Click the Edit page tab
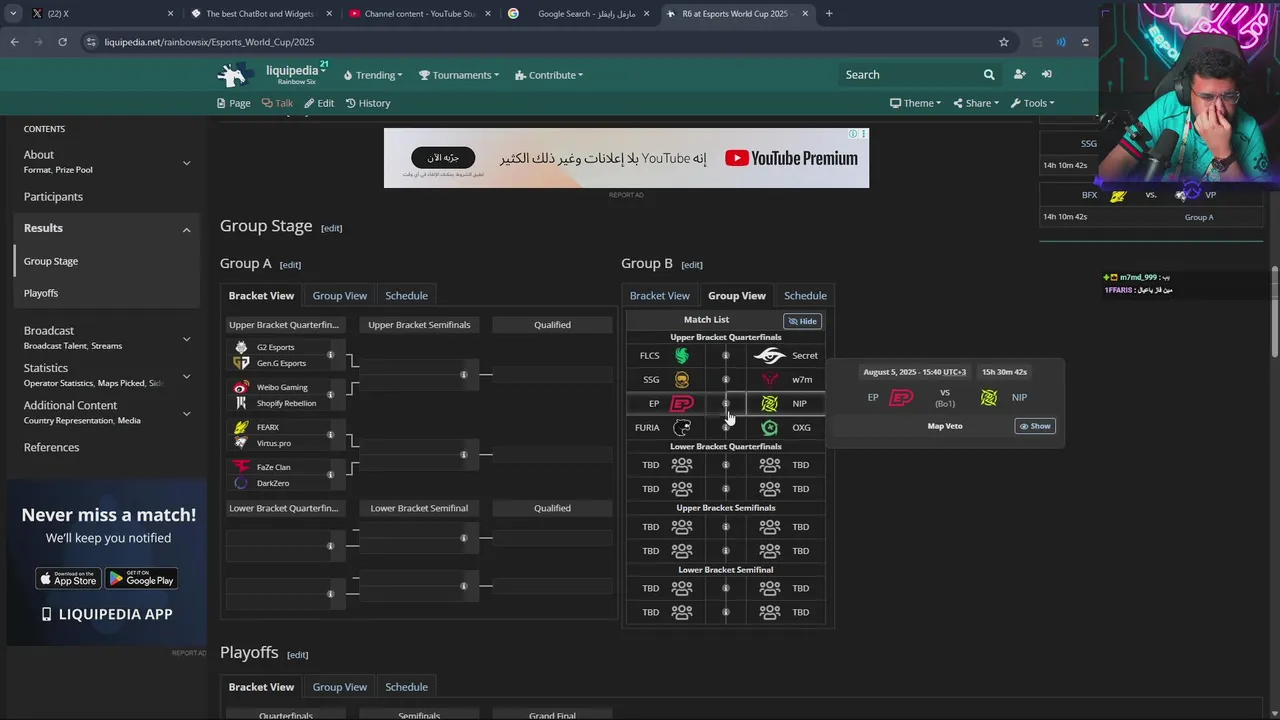 pos(319,103)
